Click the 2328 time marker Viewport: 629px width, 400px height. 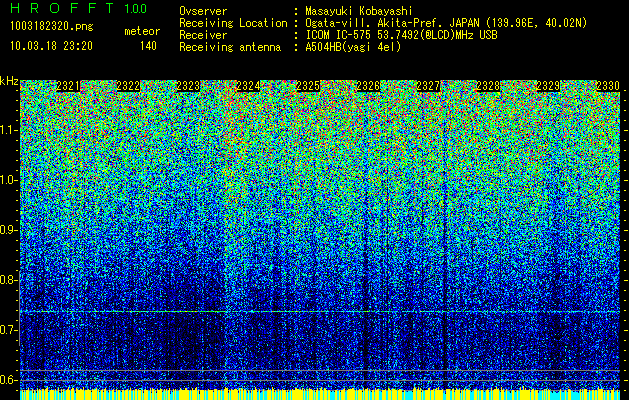(x=488, y=85)
